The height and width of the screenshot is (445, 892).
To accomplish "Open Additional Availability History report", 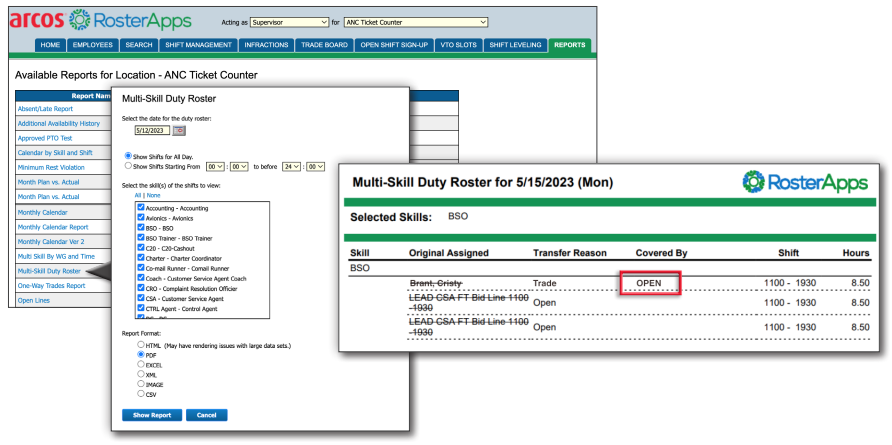I will click(59, 123).
